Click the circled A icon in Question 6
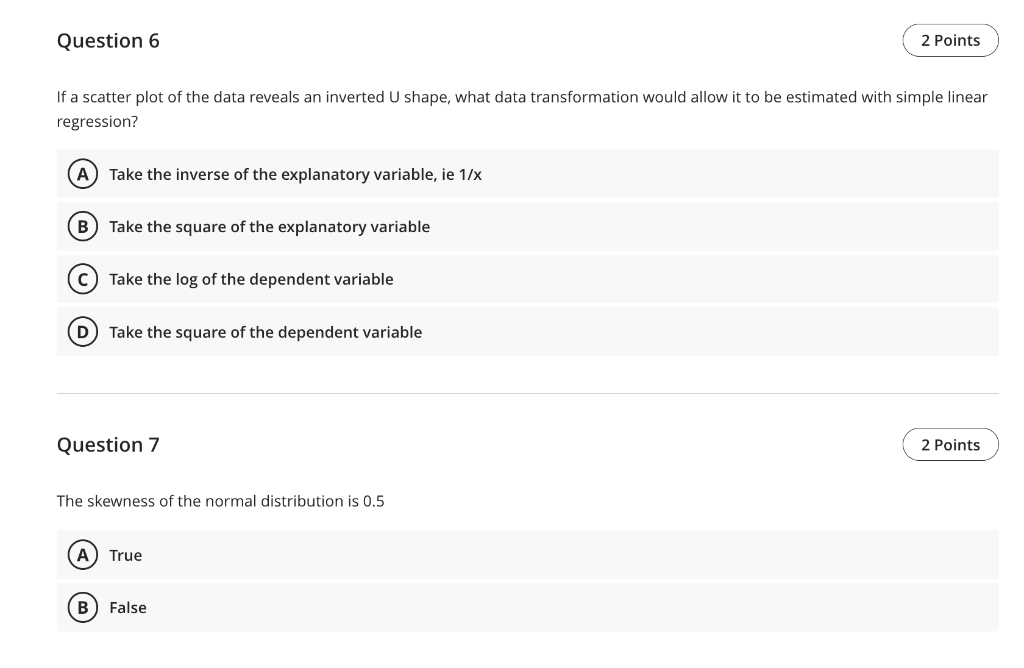This screenshot has height=668, width=1024. pyautogui.click(x=81, y=173)
